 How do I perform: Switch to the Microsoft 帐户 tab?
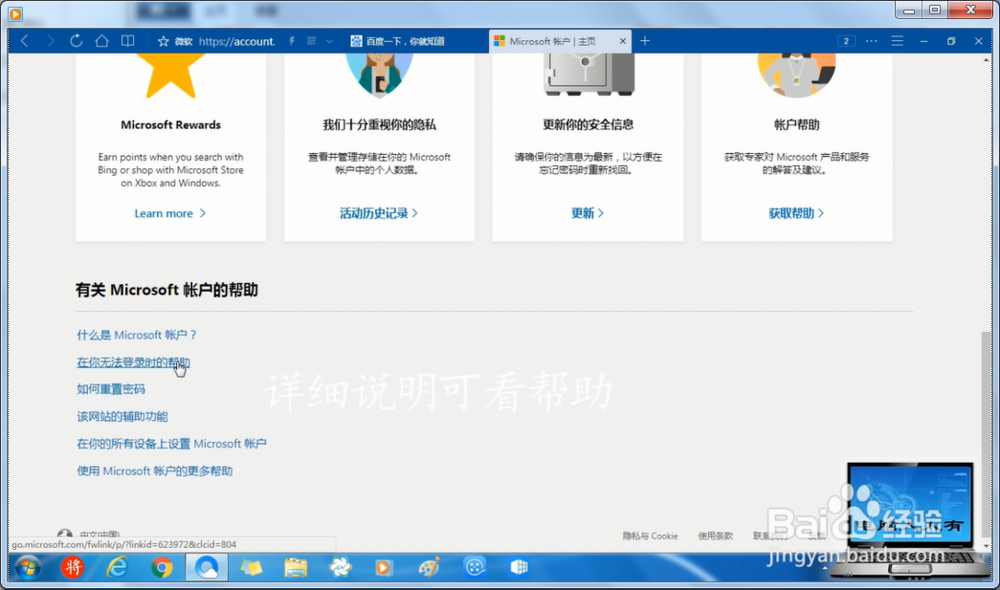click(555, 41)
